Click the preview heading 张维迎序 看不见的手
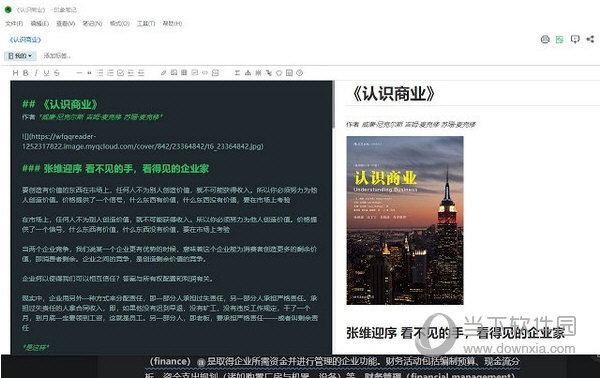Screen dimensions: 600x378 pos(455,333)
